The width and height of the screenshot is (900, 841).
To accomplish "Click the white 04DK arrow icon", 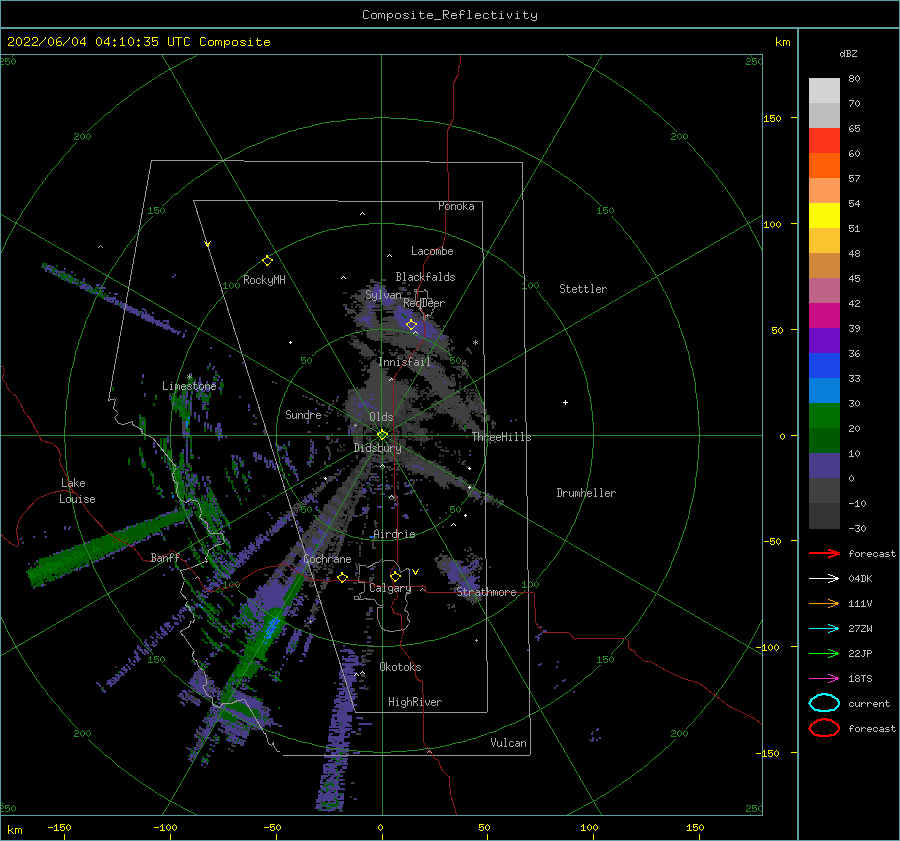I will [x=824, y=578].
